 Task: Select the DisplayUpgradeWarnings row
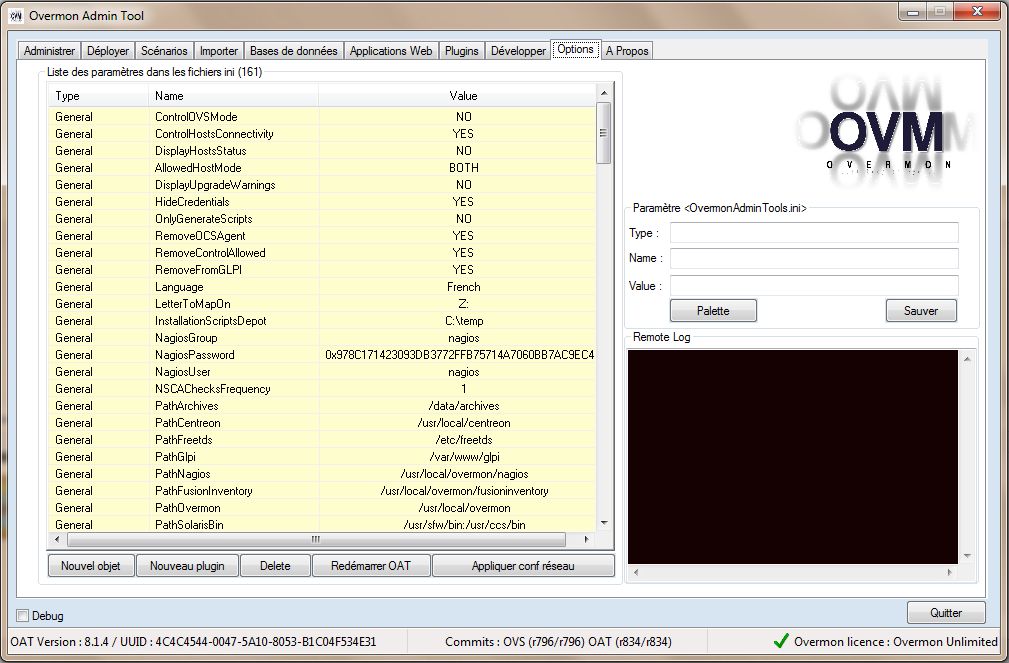coord(322,185)
